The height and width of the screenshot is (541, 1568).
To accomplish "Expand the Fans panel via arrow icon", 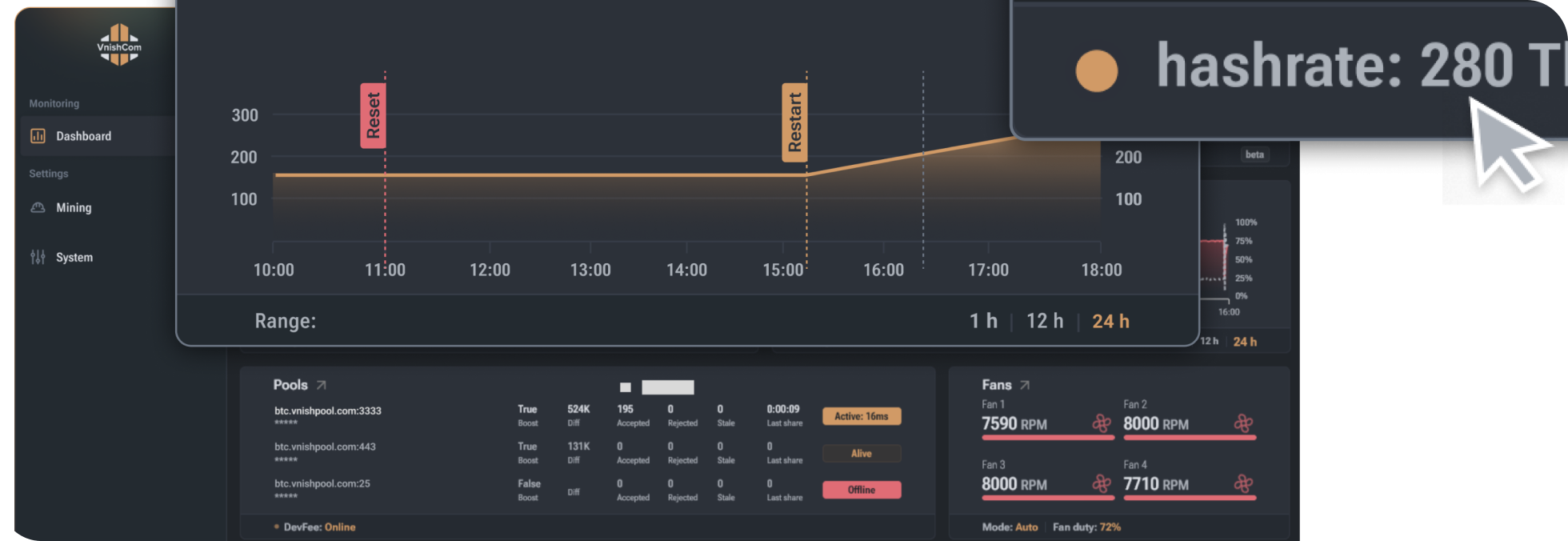I will tap(1025, 385).
